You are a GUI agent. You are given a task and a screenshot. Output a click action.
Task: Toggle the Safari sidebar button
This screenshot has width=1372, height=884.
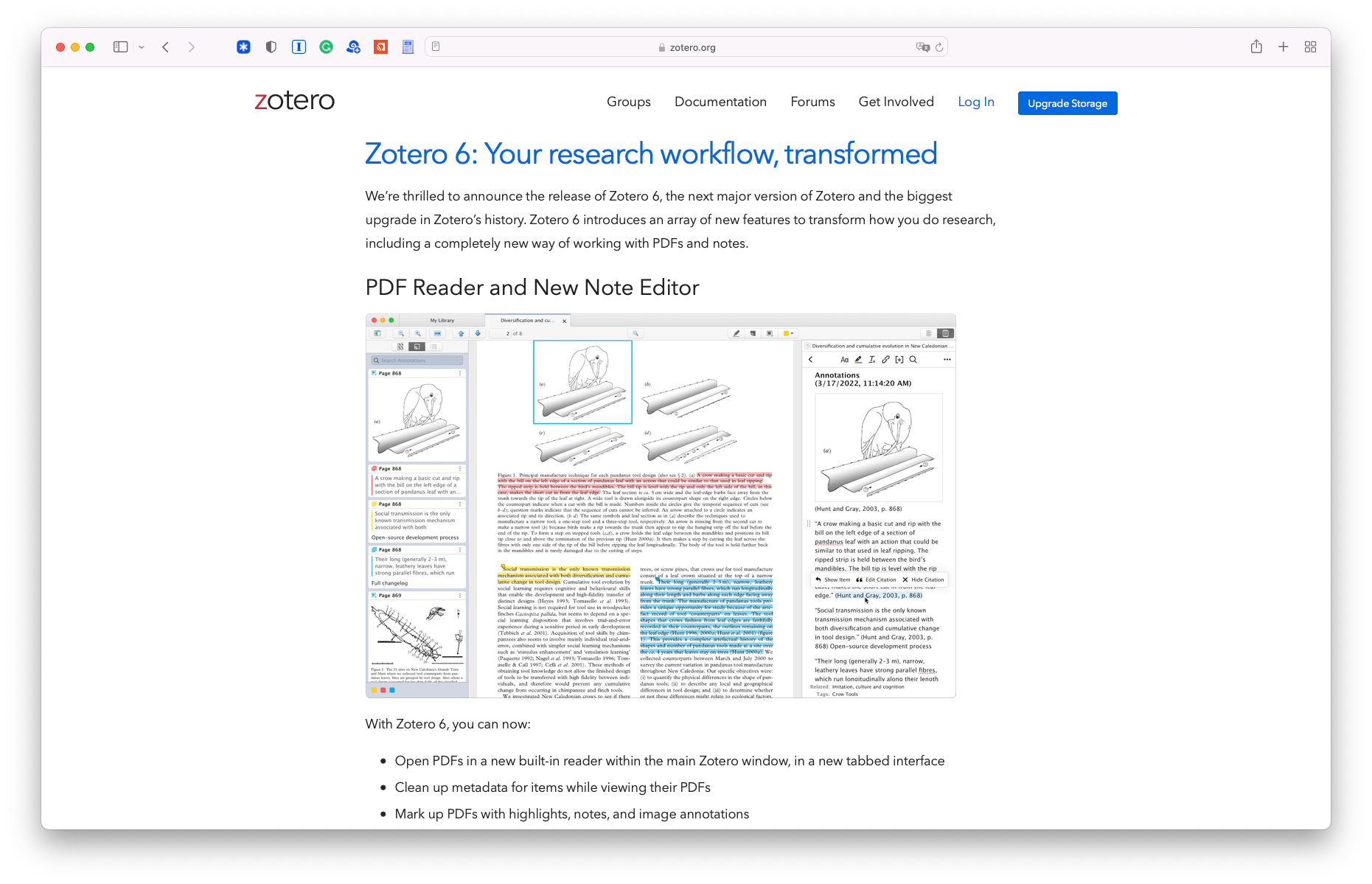120,47
